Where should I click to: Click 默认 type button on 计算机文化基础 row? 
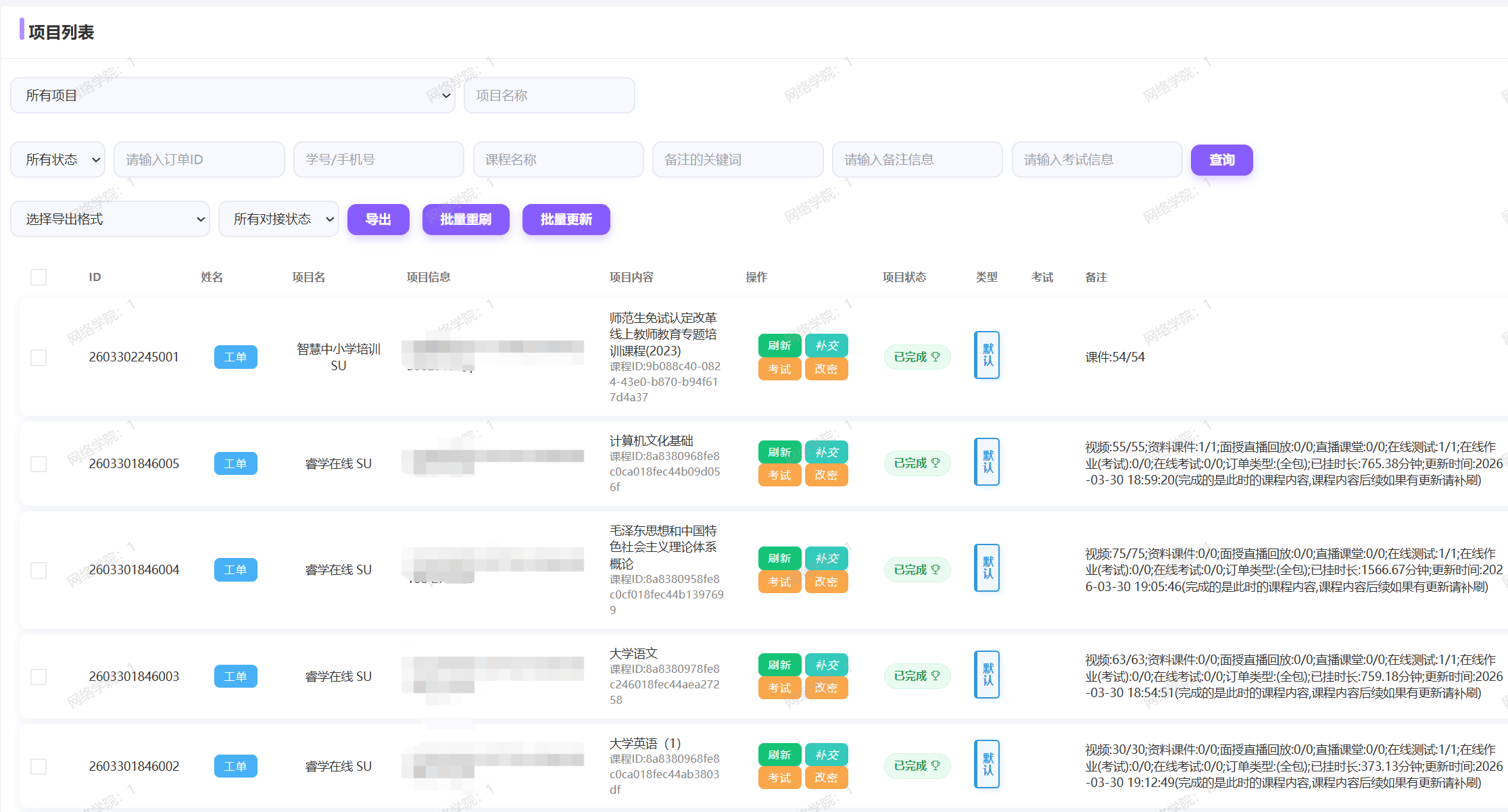pyautogui.click(x=986, y=462)
